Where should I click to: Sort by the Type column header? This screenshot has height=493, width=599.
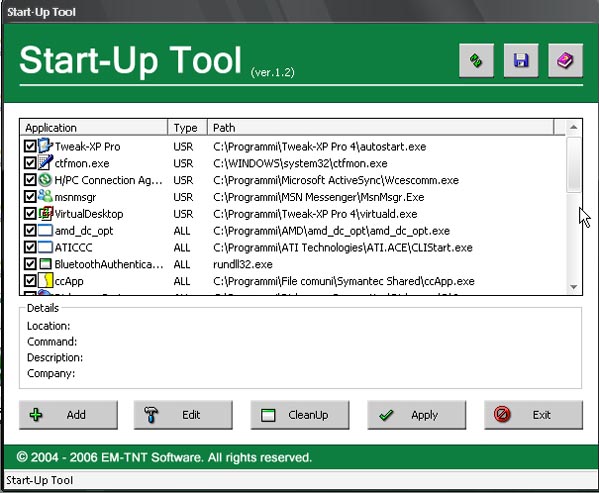(188, 128)
